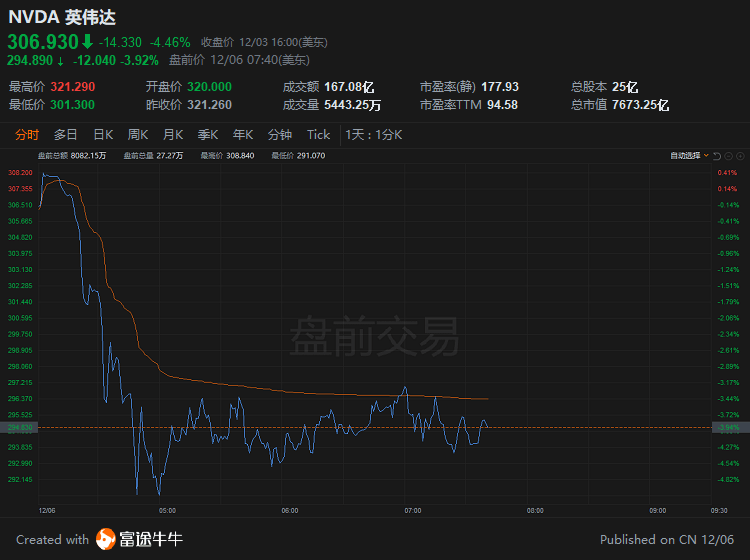This screenshot has width=750, height=560.
Task: Click the 成交量 value 5443.25万
Action: point(353,104)
